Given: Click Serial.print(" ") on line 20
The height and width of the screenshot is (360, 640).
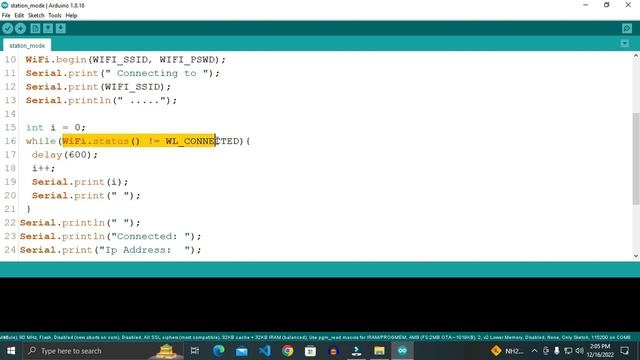Looking at the screenshot, I should tap(86, 196).
